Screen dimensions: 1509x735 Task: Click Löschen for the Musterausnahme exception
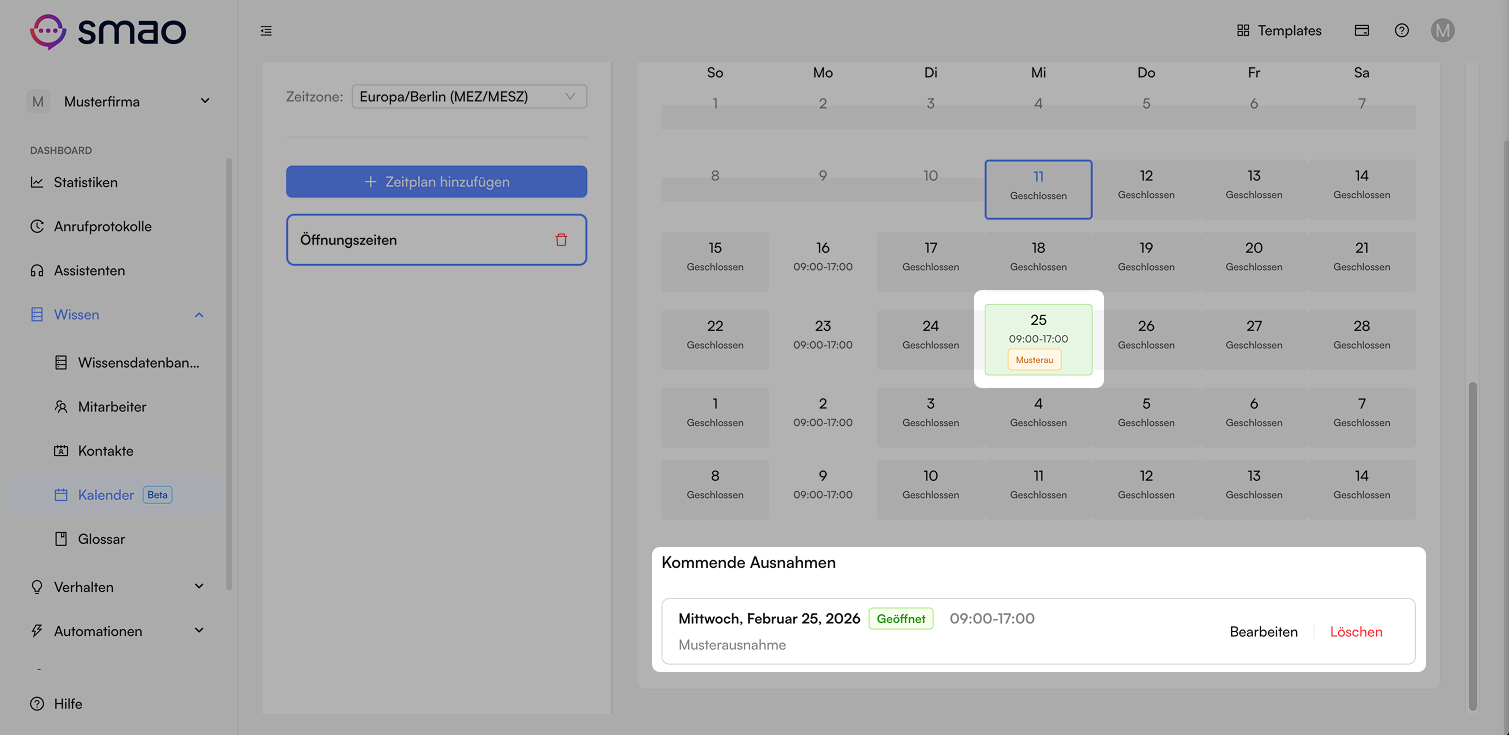(1356, 632)
